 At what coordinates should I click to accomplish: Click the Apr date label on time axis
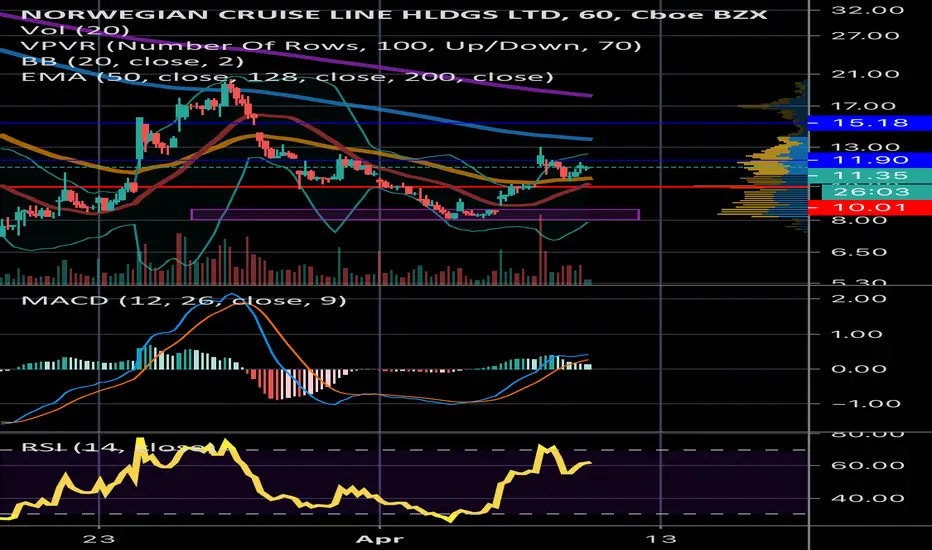point(379,539)
